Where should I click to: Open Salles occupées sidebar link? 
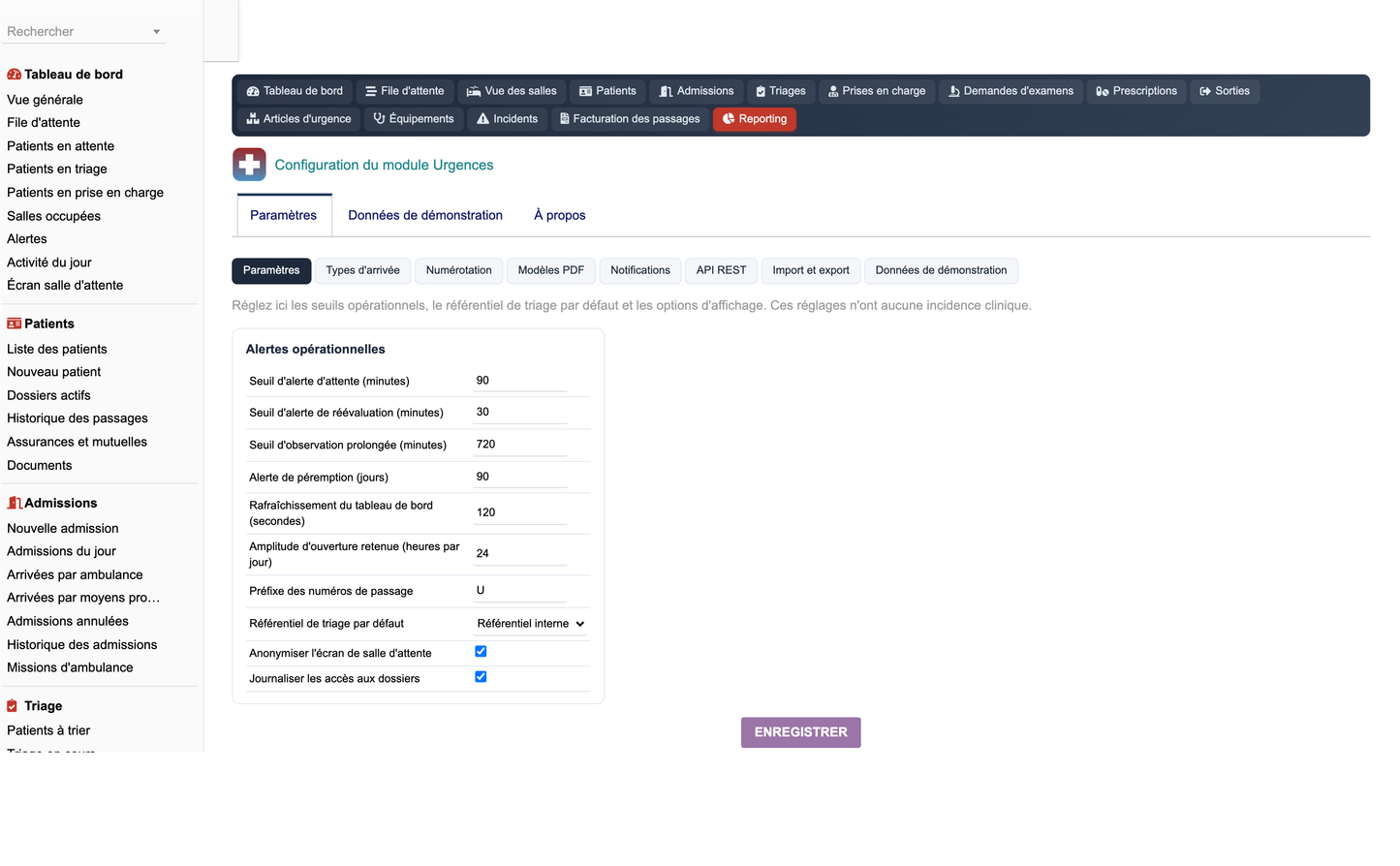click(x=53, y=216)
